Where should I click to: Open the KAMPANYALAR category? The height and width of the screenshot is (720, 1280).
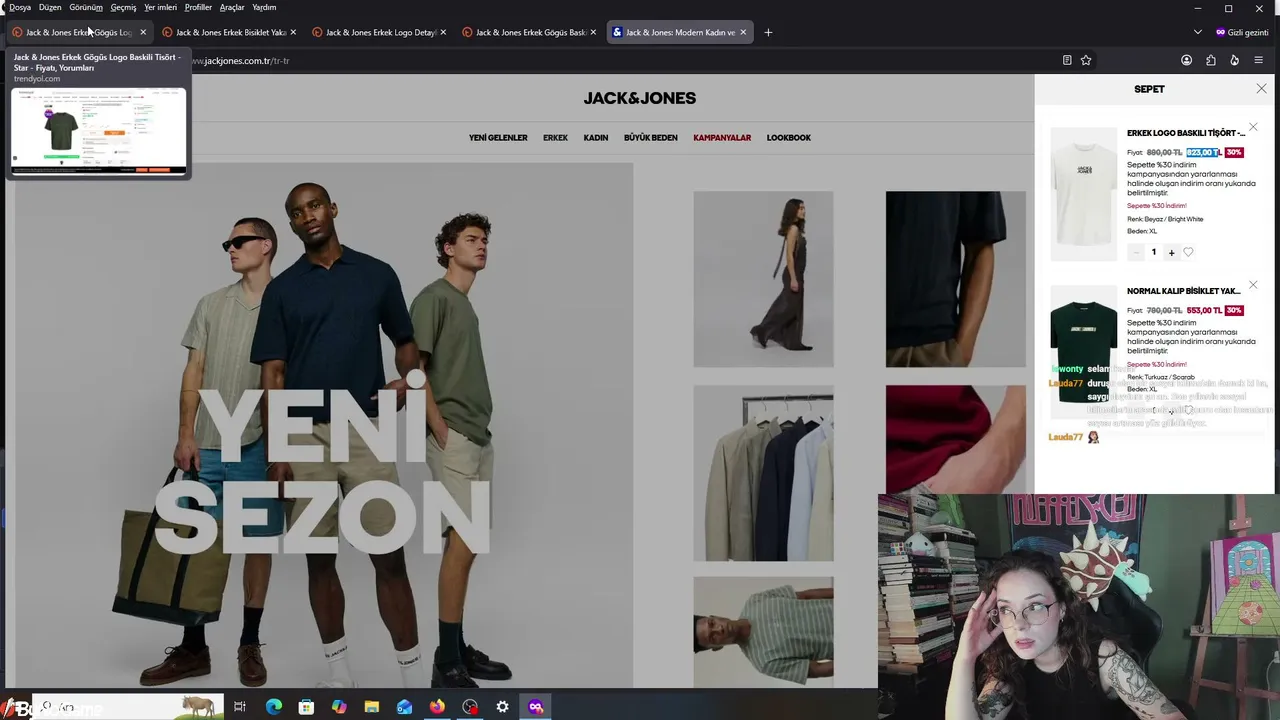point(722,138)
